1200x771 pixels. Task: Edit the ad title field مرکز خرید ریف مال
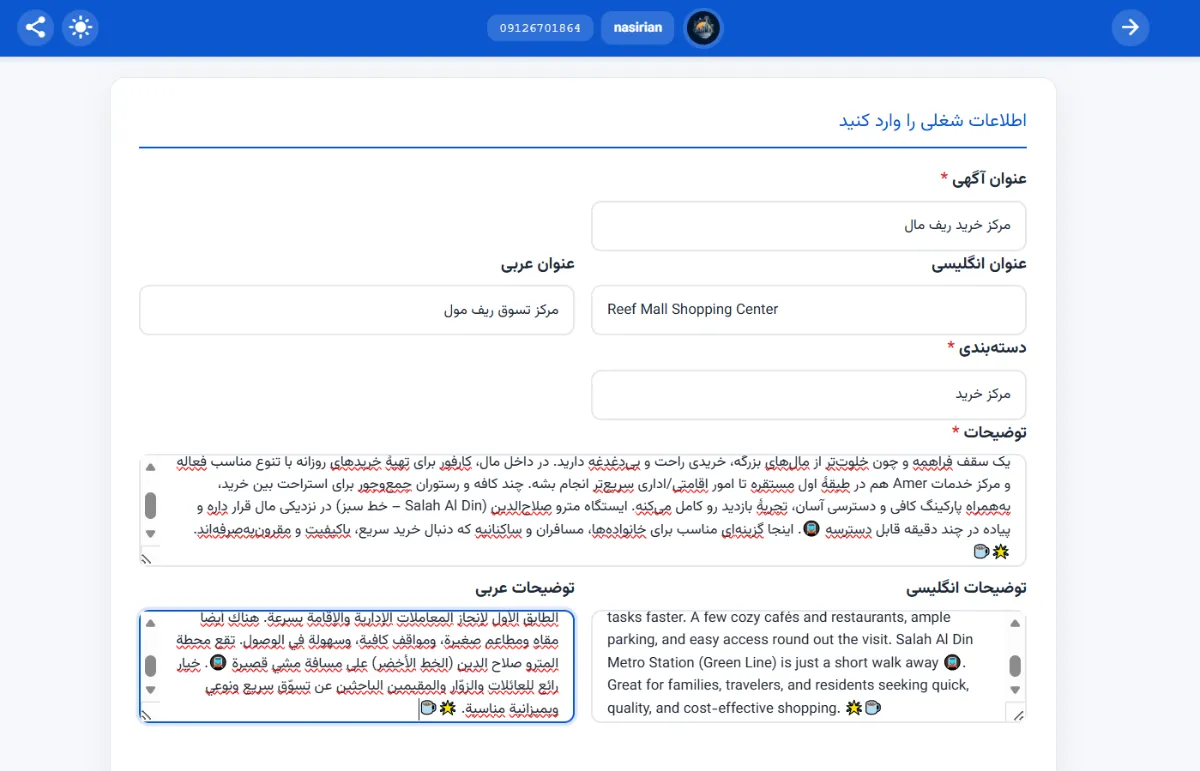[809, 226]
